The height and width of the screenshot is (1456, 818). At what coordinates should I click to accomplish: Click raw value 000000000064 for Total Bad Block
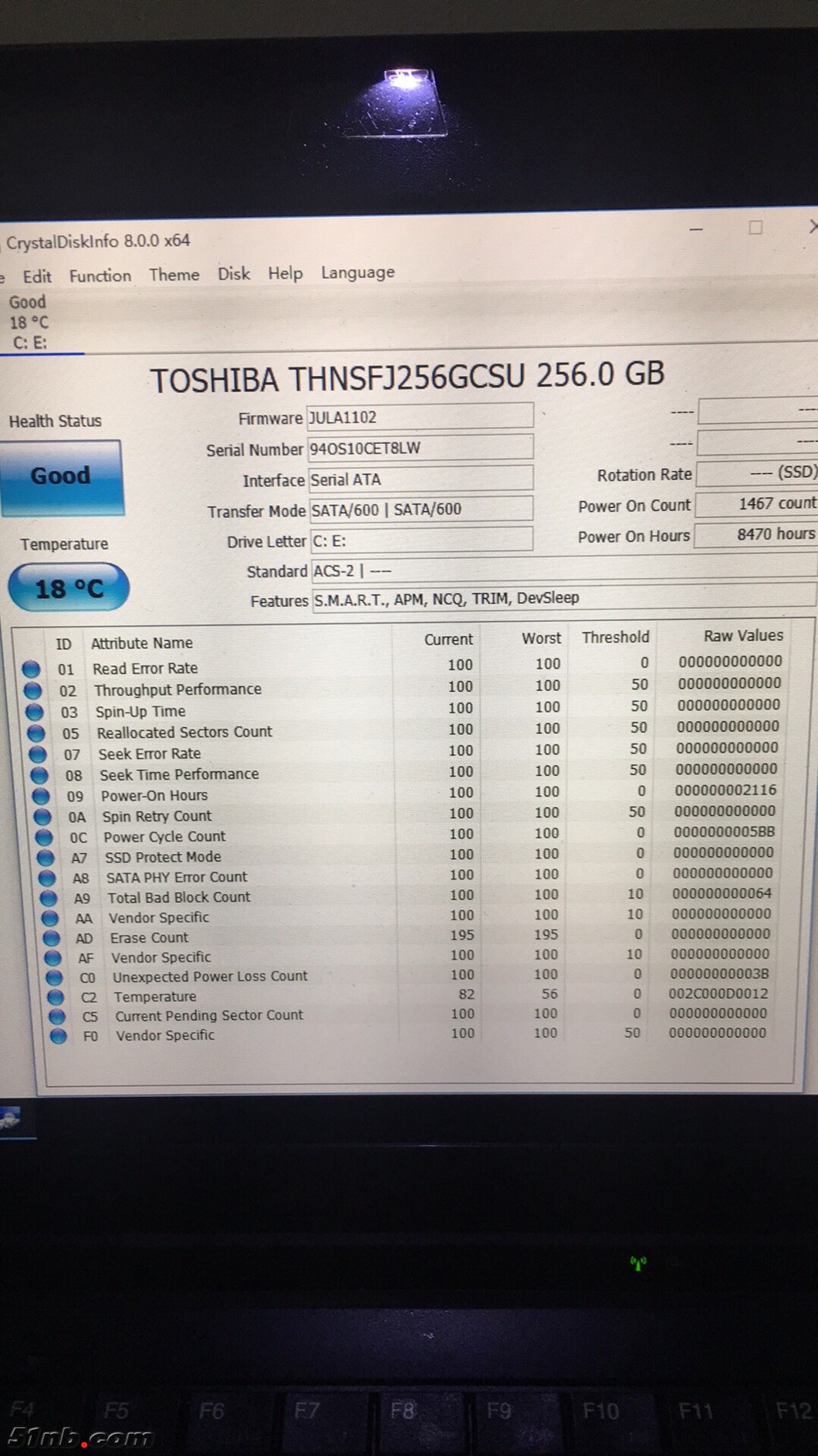click(722, 893)
